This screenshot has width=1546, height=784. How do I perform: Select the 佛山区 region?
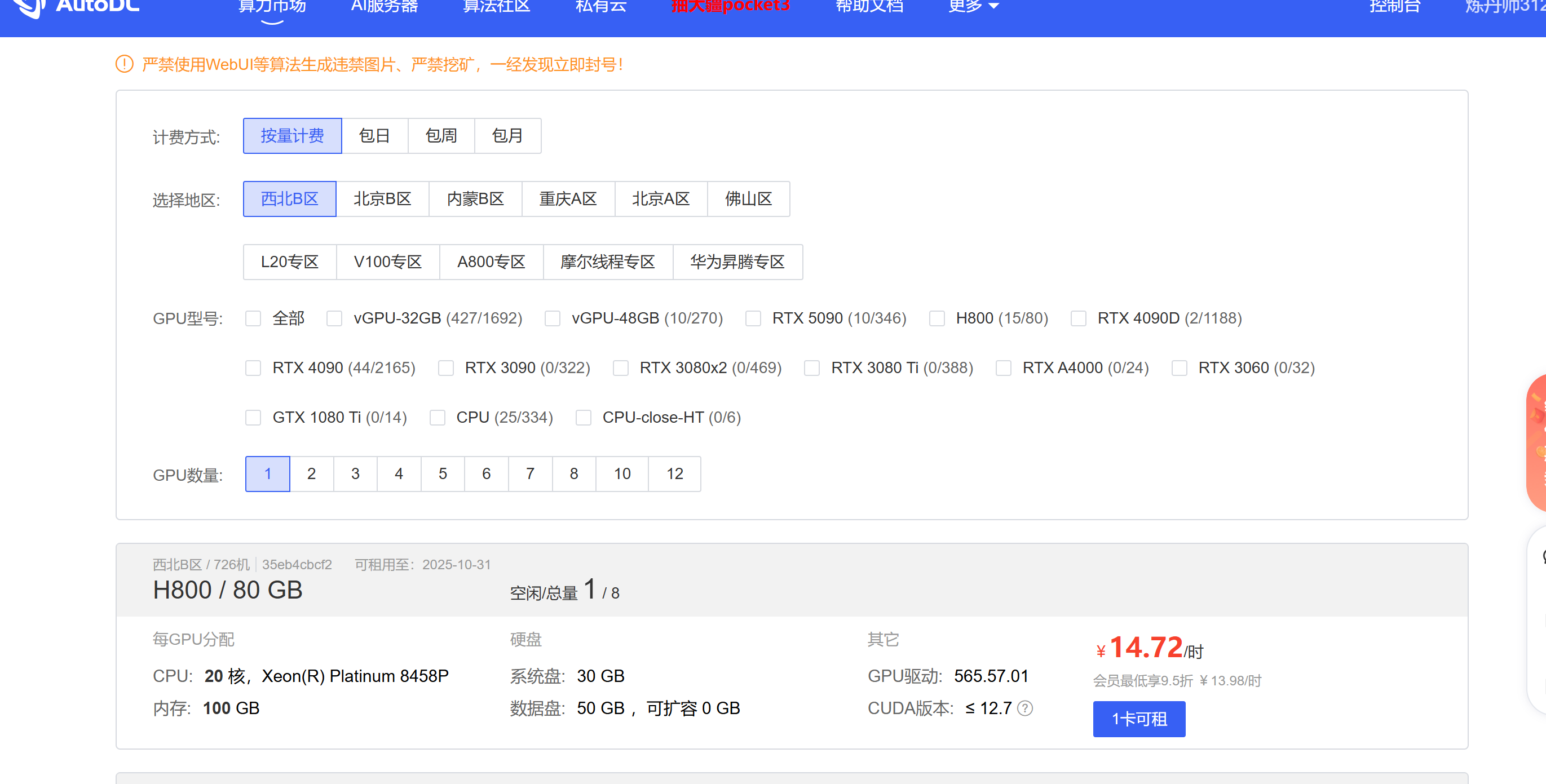(748, 199)
